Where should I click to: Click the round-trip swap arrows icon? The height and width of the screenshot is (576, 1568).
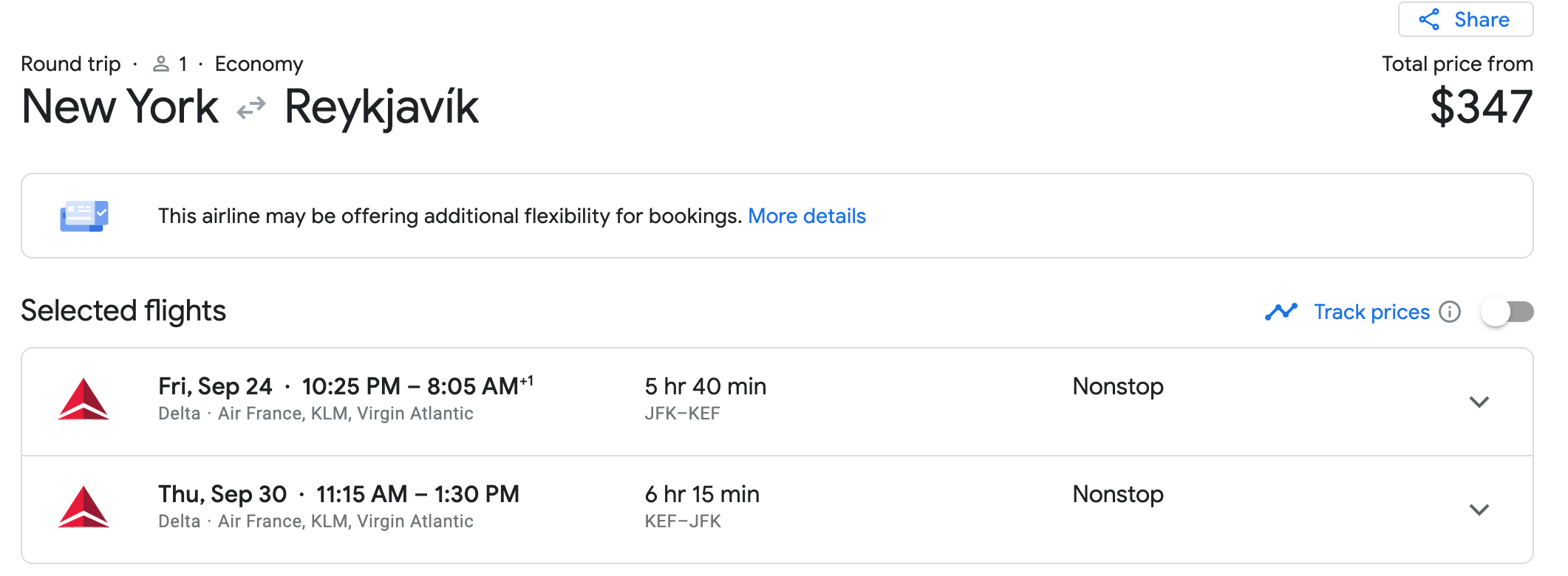(251, 109)
